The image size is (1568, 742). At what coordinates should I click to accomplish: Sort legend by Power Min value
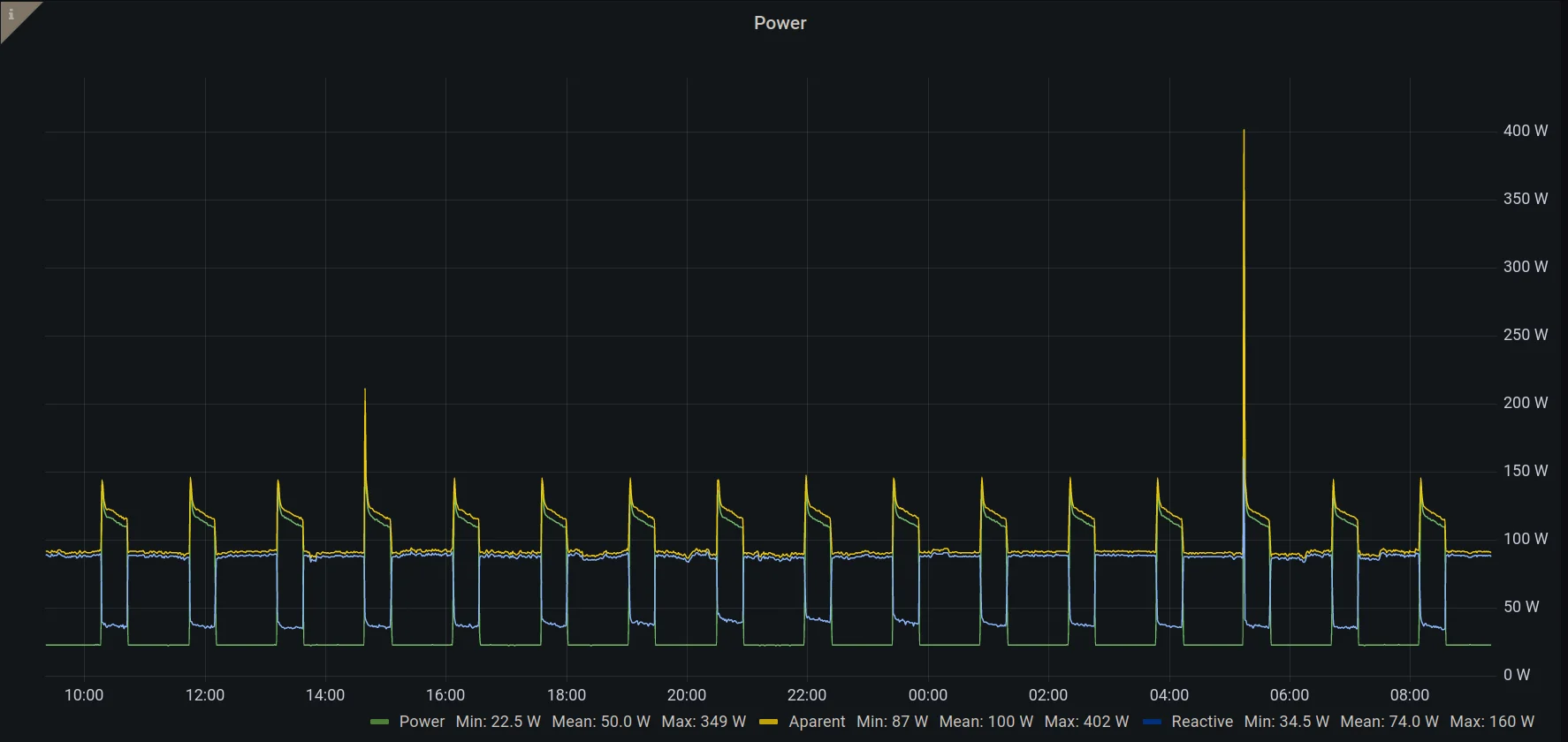[498, 722]
